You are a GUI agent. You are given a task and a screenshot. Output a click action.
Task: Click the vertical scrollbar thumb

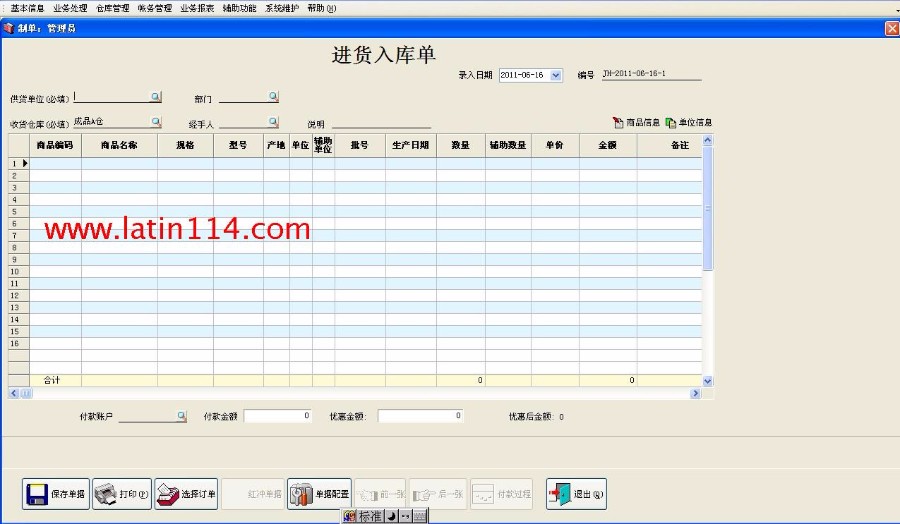pos(708,208)
